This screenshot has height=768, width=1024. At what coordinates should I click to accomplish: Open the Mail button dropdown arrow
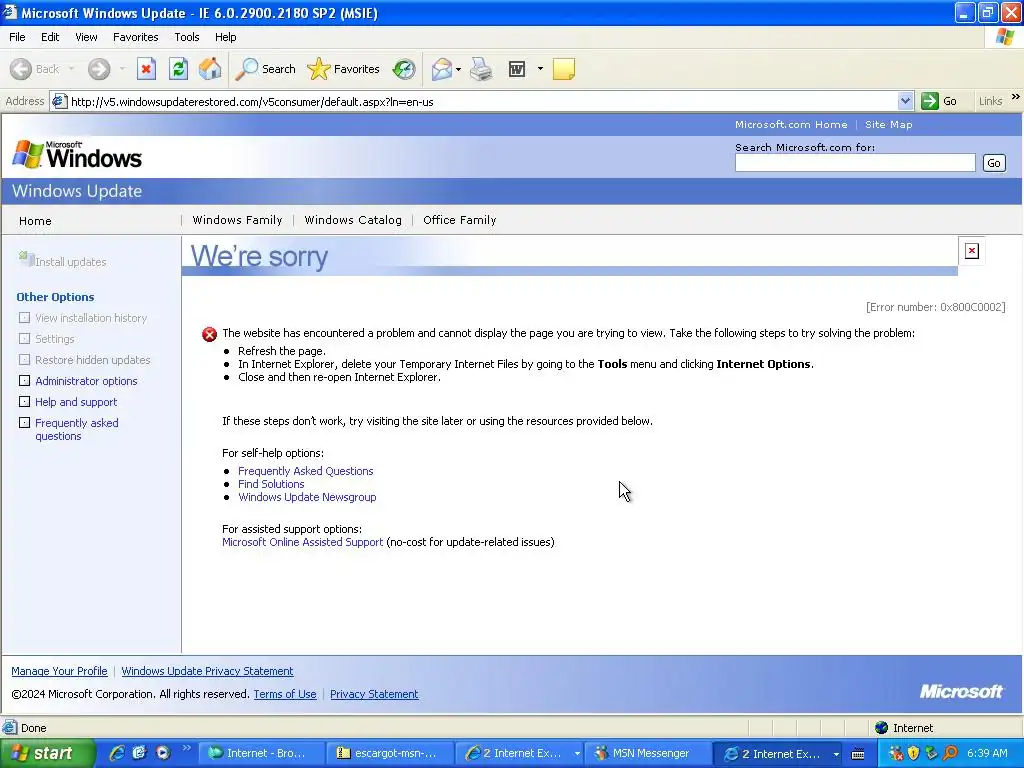[x=458, y=69]
